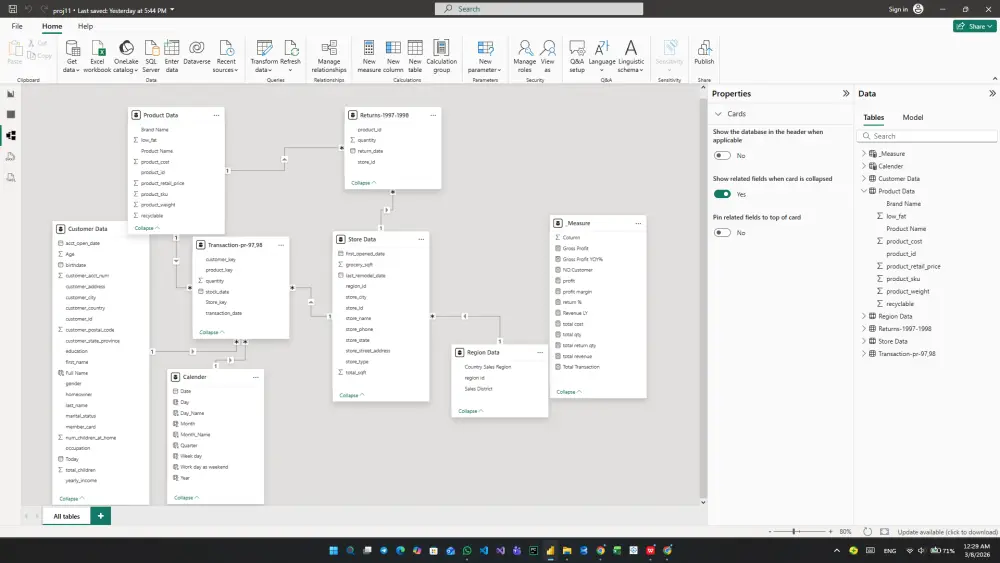Open Manage relationships dialog
This screenshot has height=563, width=1000.
coord(329,56)
